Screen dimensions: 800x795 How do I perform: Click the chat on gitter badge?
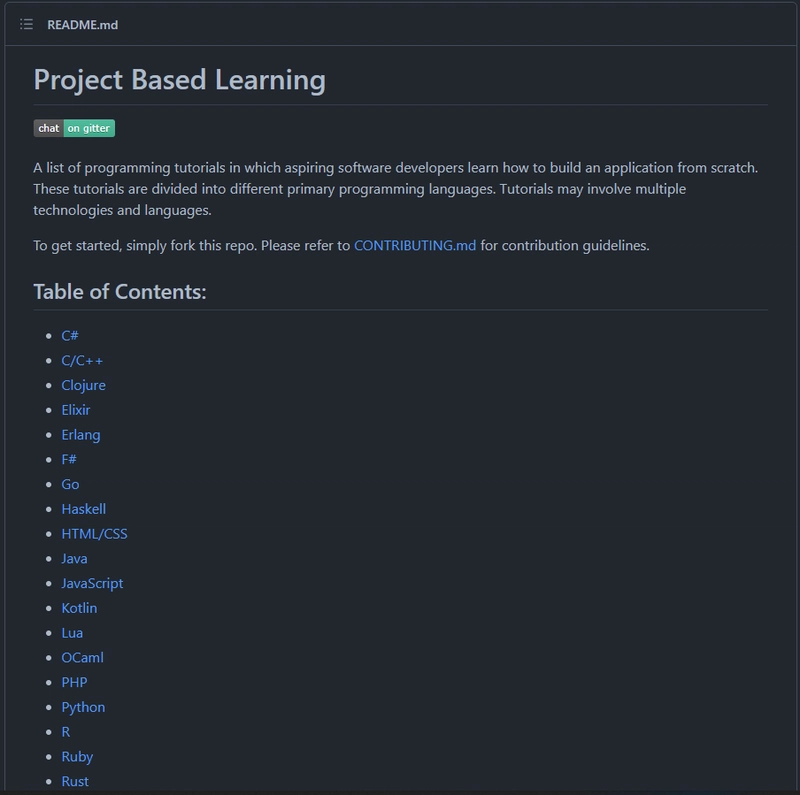[74, 128]
